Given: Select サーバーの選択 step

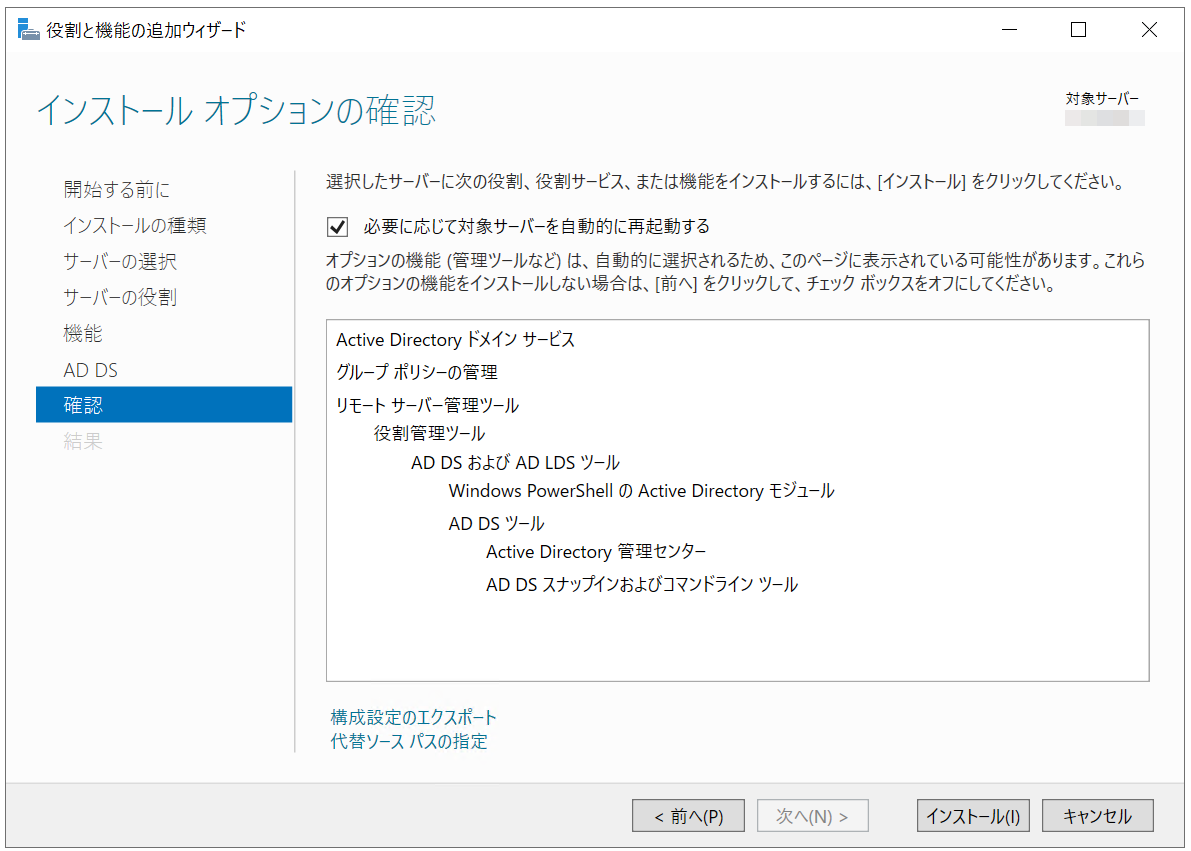Looking at the screenshot, I should 120,261.
